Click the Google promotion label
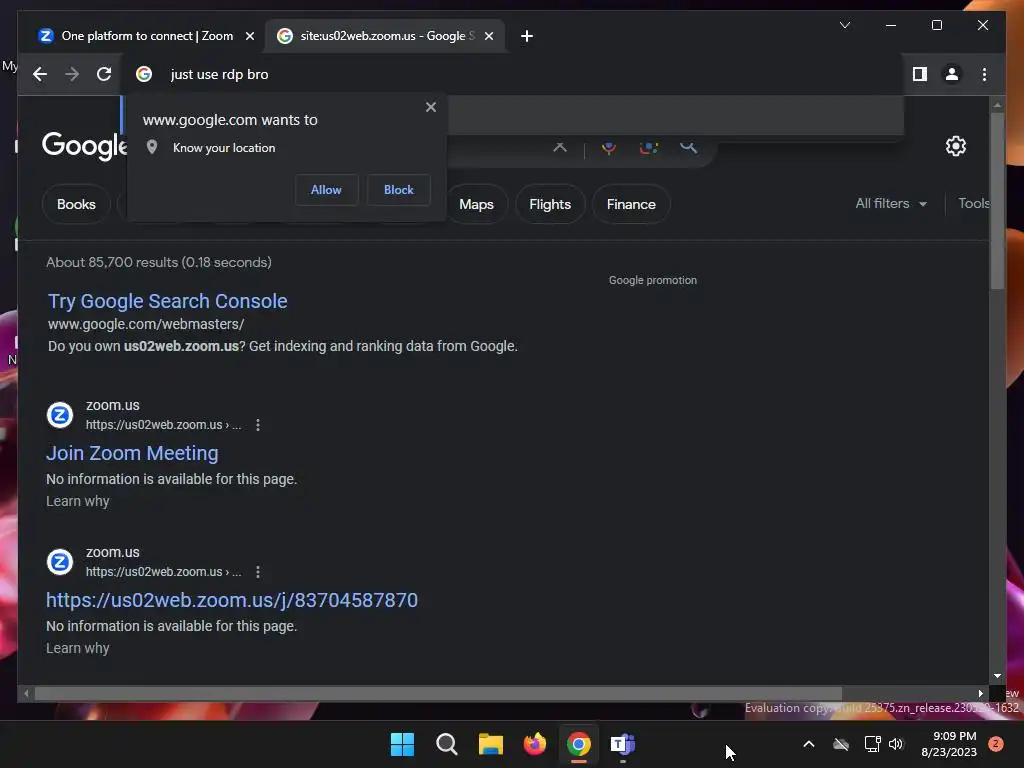The image size is (1024, 768). (652, 280)
